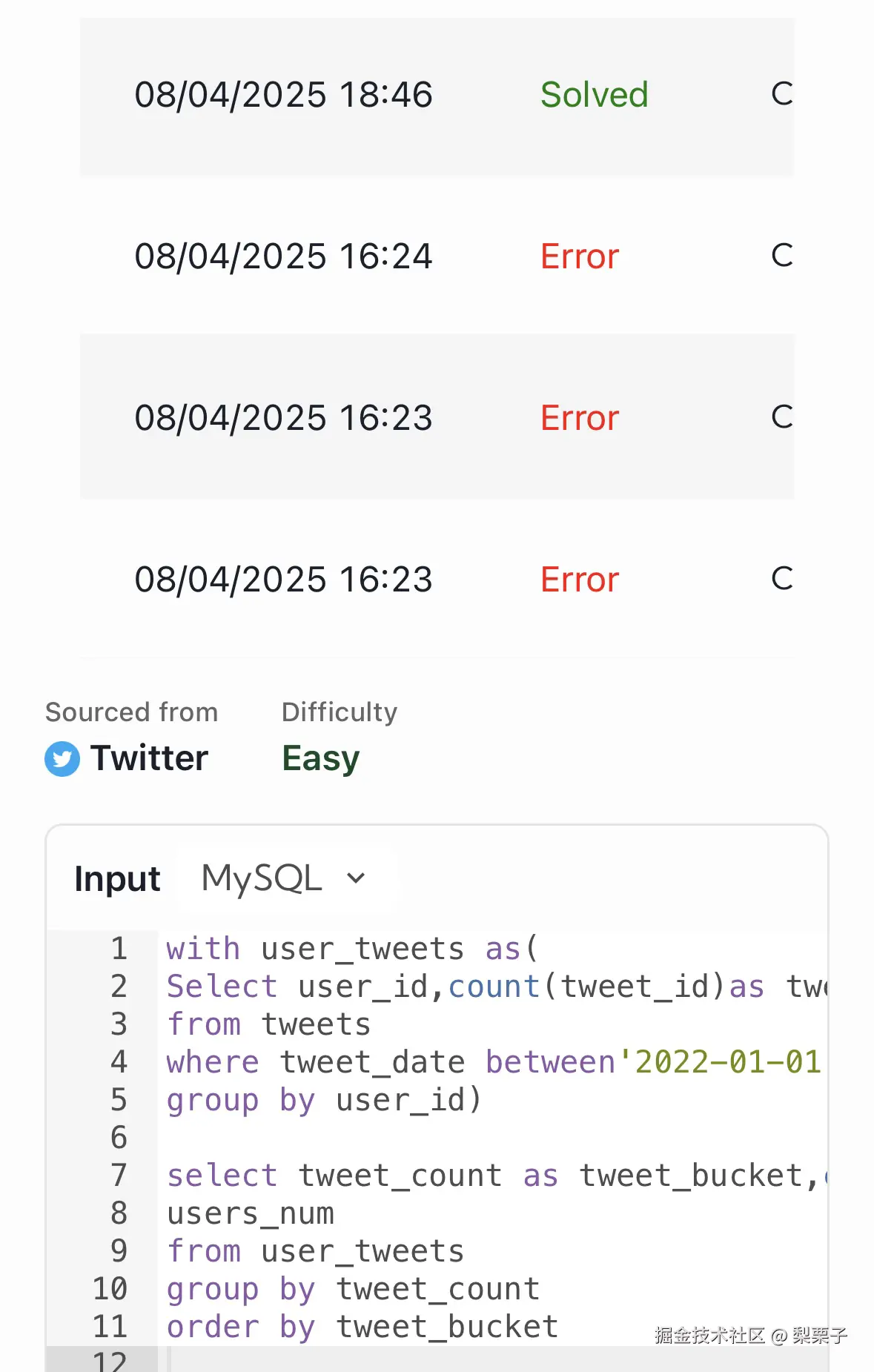Click the Easy difficulty label
This screenshot has height=1372, width=874.
click(x=320, y=758)
